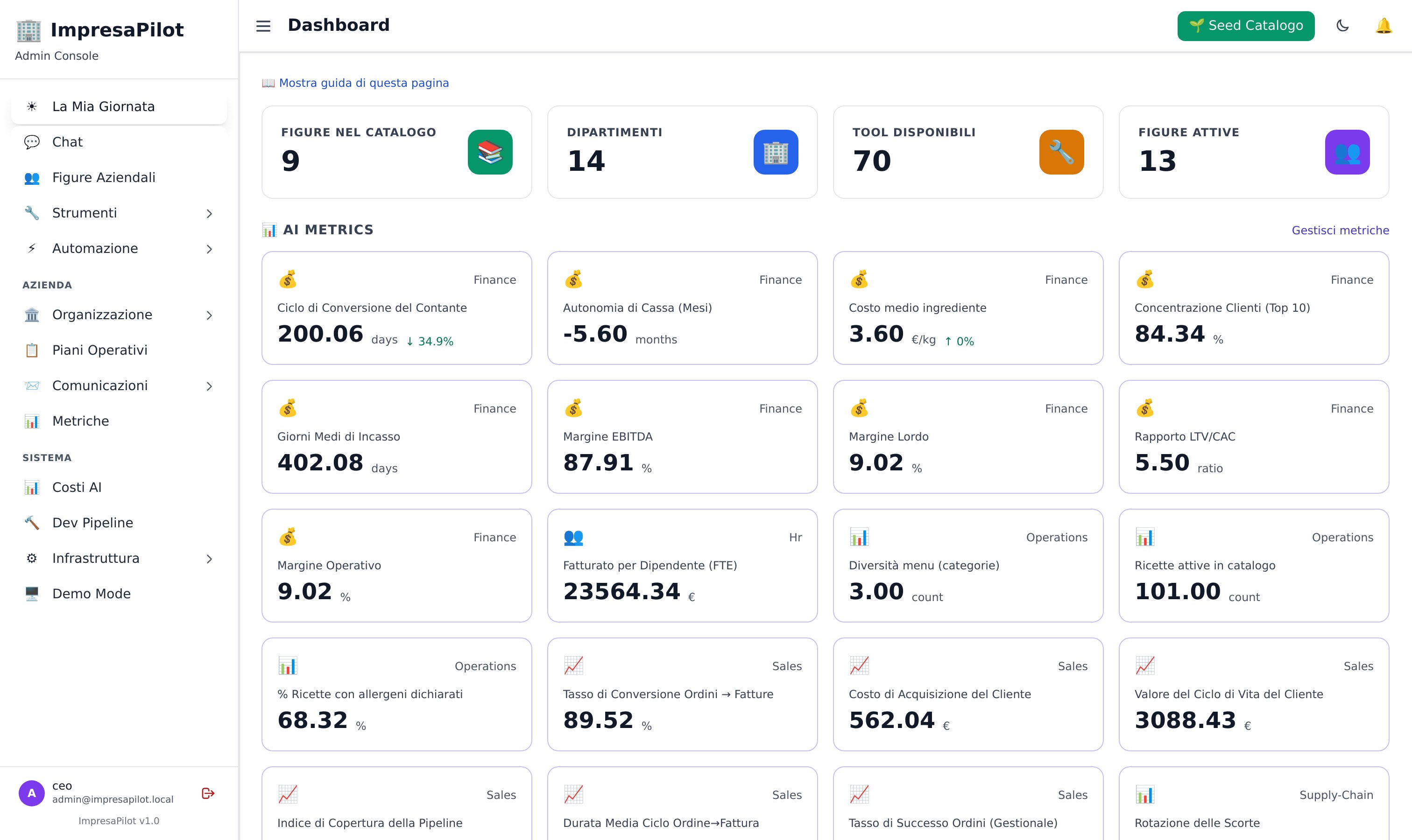Click chart icon on Diversità menu card
The image size is (1412, 840).
pos(859,537)
